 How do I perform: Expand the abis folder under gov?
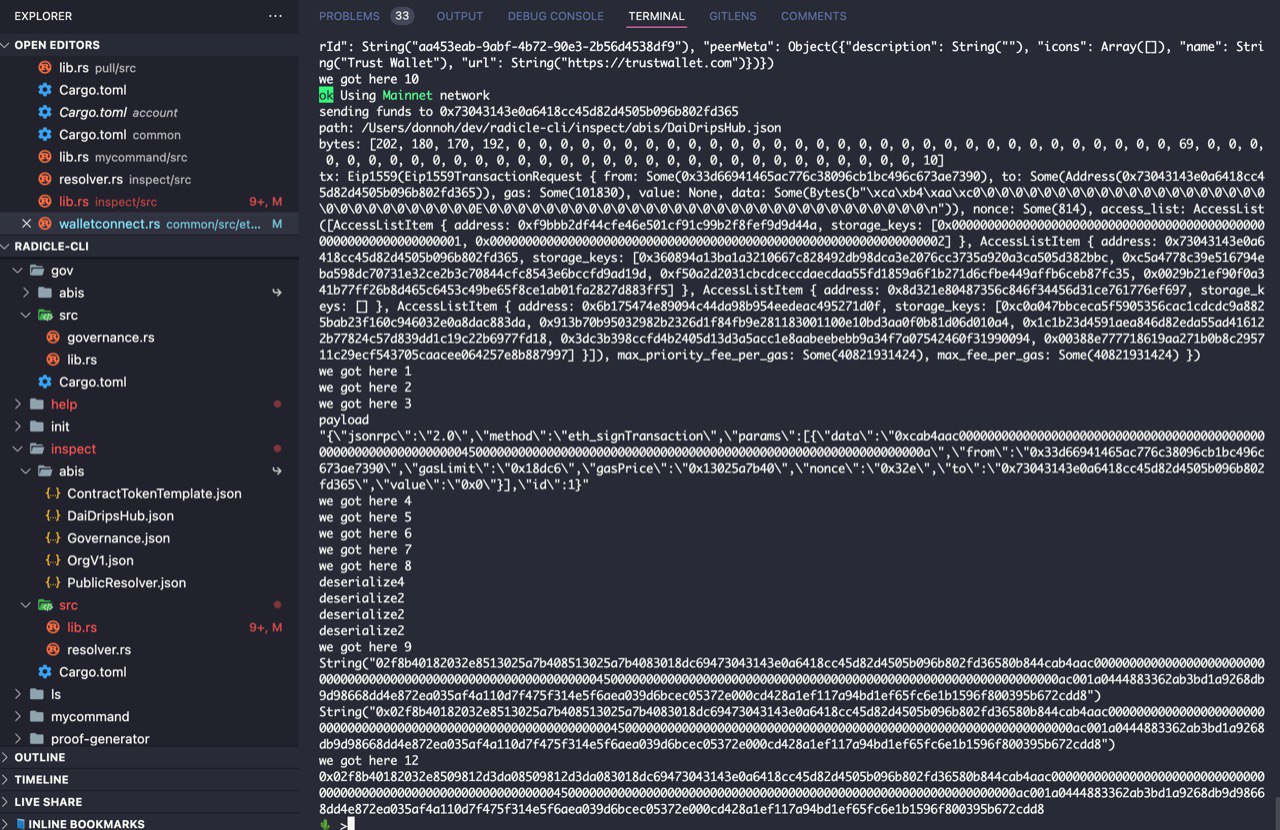click(x=26, y=293)
